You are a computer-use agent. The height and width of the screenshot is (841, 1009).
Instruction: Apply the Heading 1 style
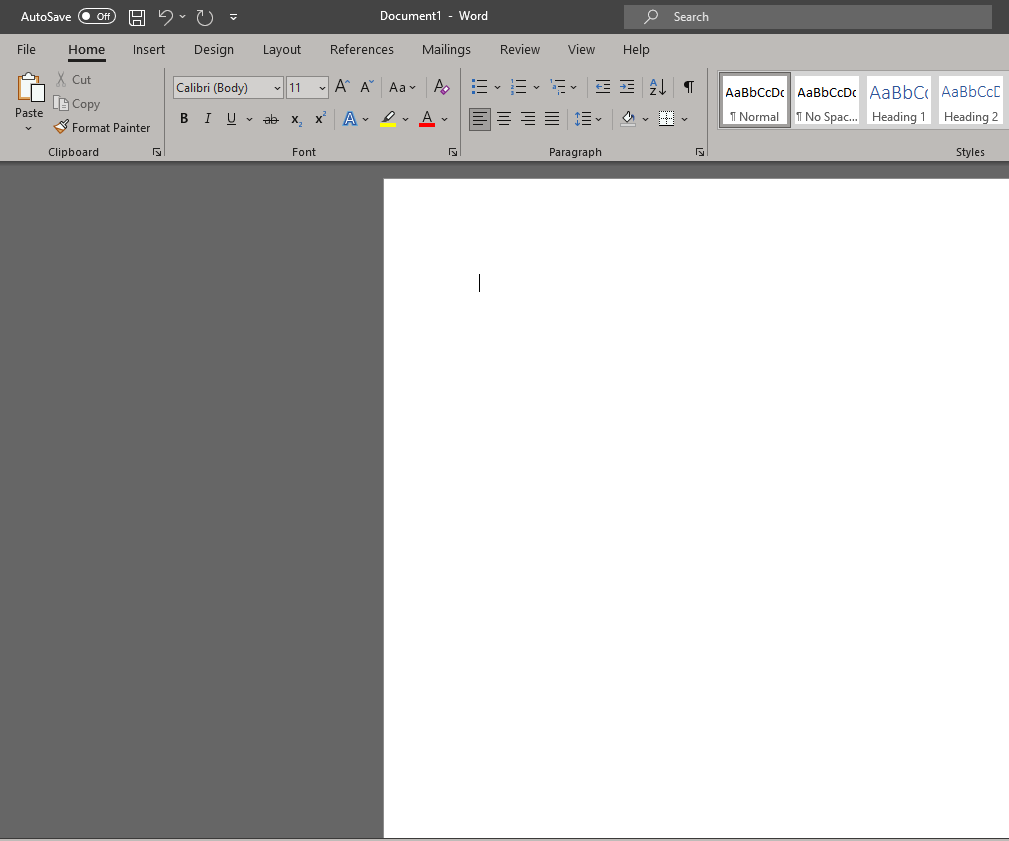point(898,100)
